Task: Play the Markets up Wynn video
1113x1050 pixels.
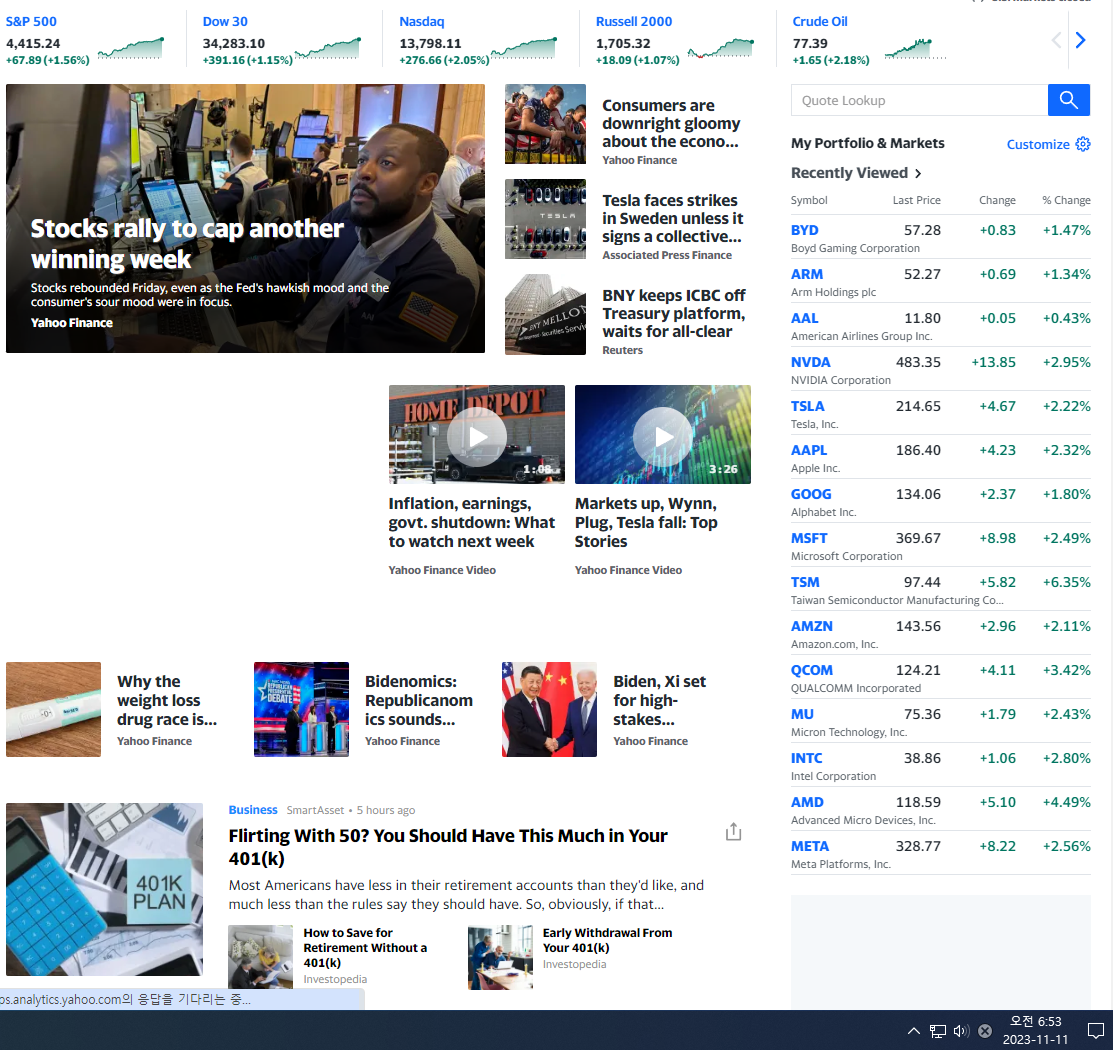Action: [x=663, y=437]
